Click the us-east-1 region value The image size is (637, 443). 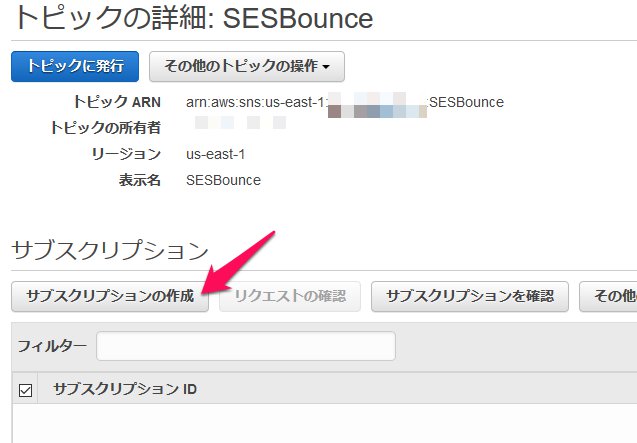(215, 154)
